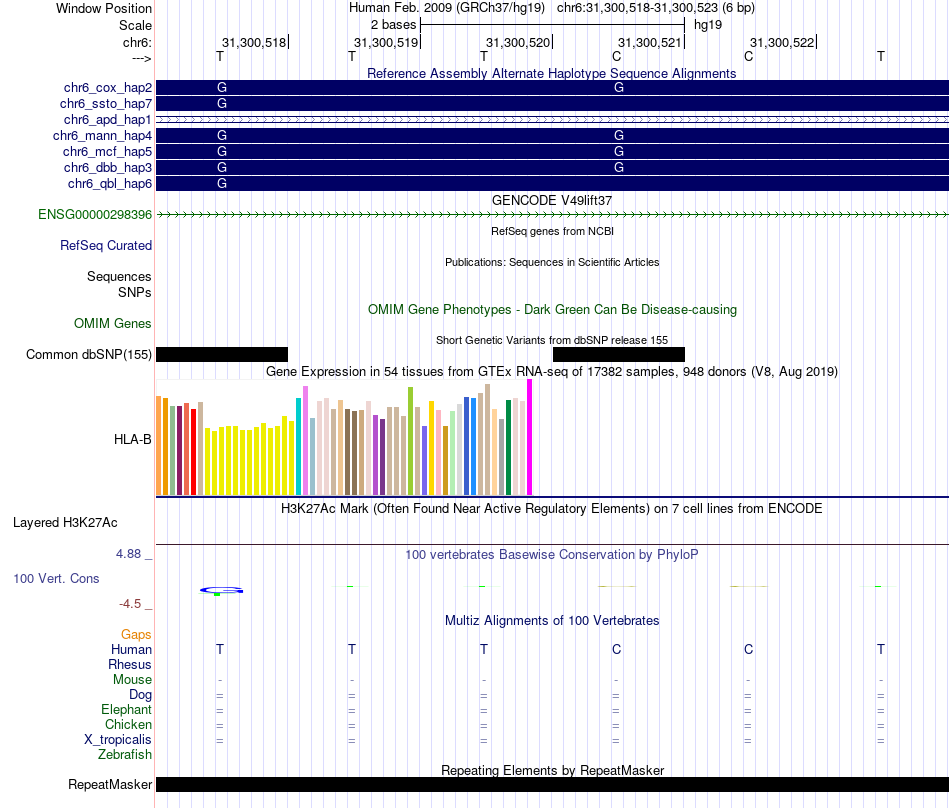Click the Human row in Multiz alignment
The height and width of the screenshot is (808, 950).
click(552, 649)
